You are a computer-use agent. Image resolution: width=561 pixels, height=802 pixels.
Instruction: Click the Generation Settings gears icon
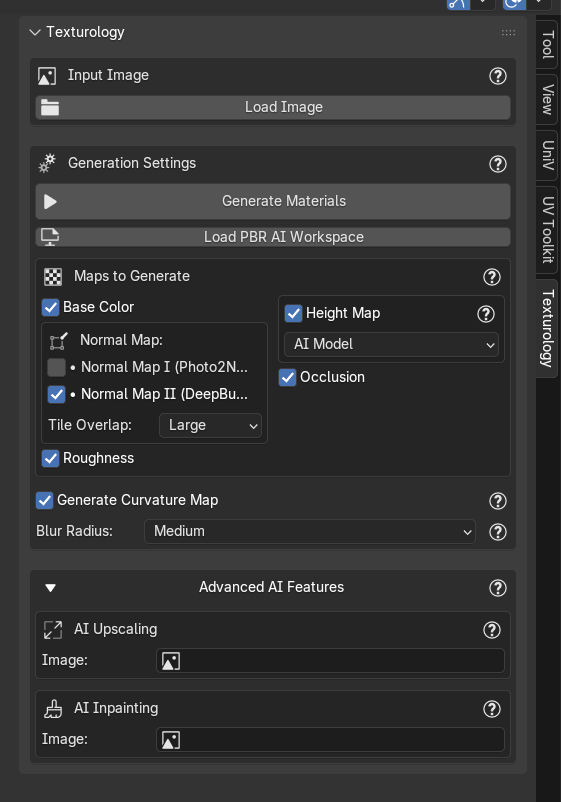pyautogui.click(x=47, y=163)
